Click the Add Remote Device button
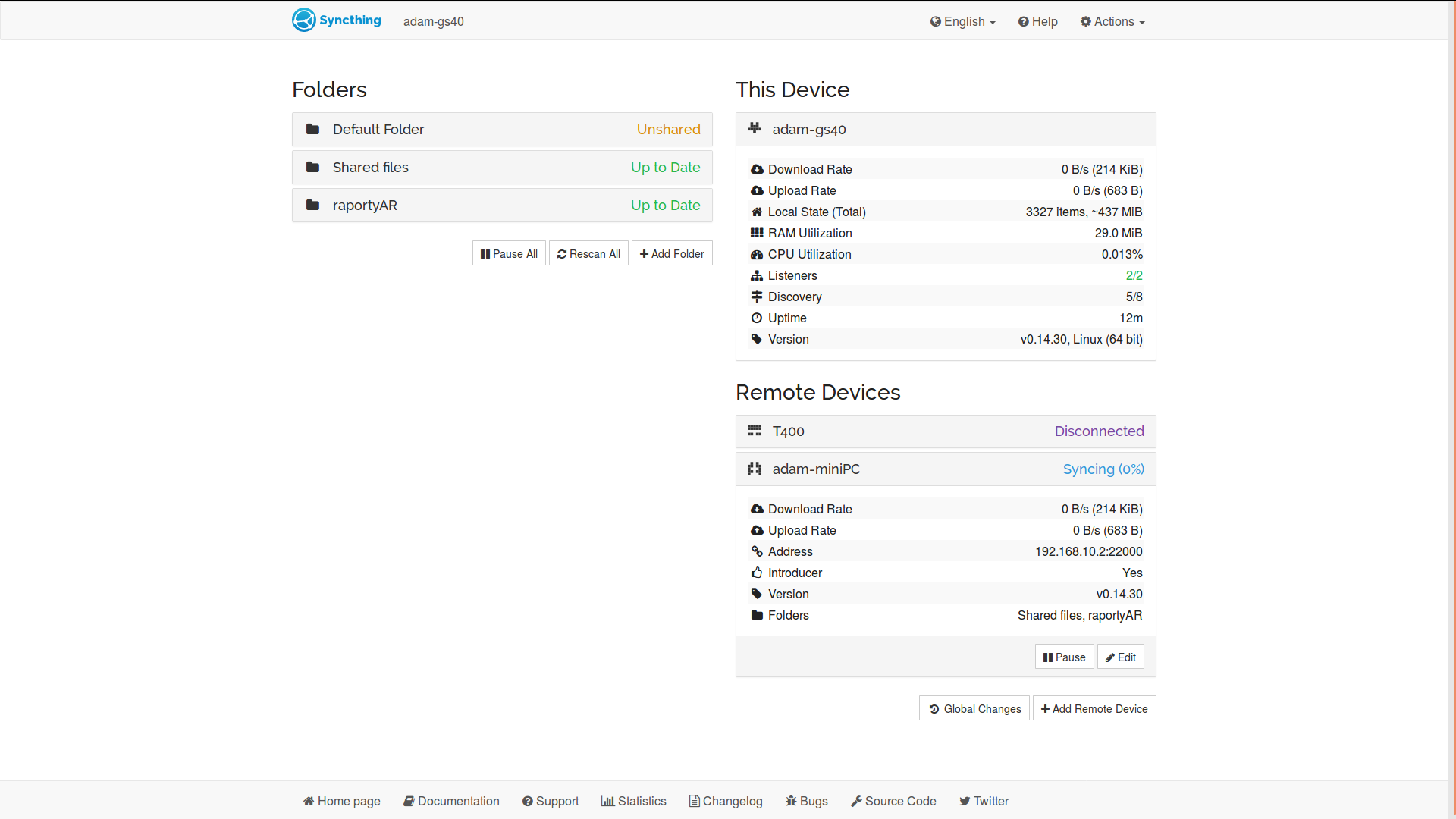 pyautogui.click(x=1094, y=708)
